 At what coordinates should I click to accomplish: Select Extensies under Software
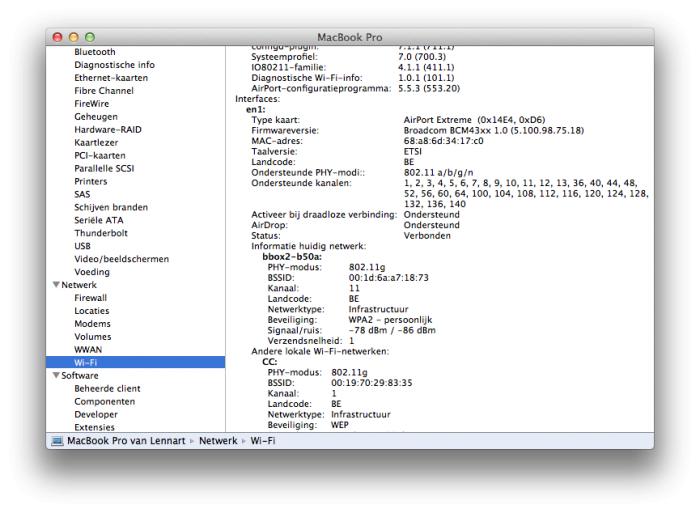[x=94, y=427]
